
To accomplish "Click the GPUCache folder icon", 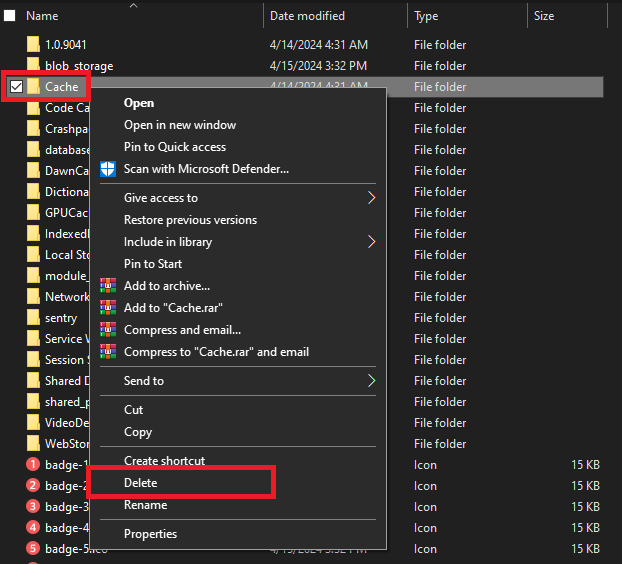I will (x=33, y=213).
